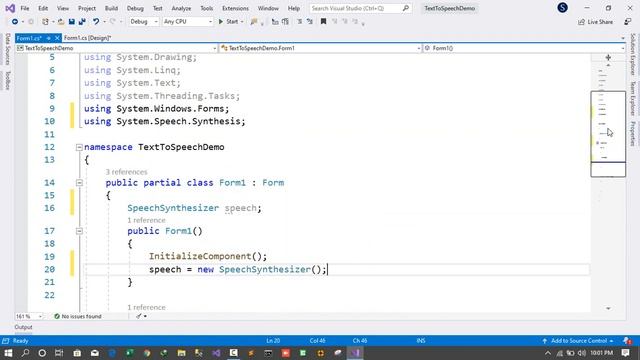The height and width of the screenshot is (360, 640).
Task: Open the Undo history dropdown arrow
Action: click(x=104, y=22)
